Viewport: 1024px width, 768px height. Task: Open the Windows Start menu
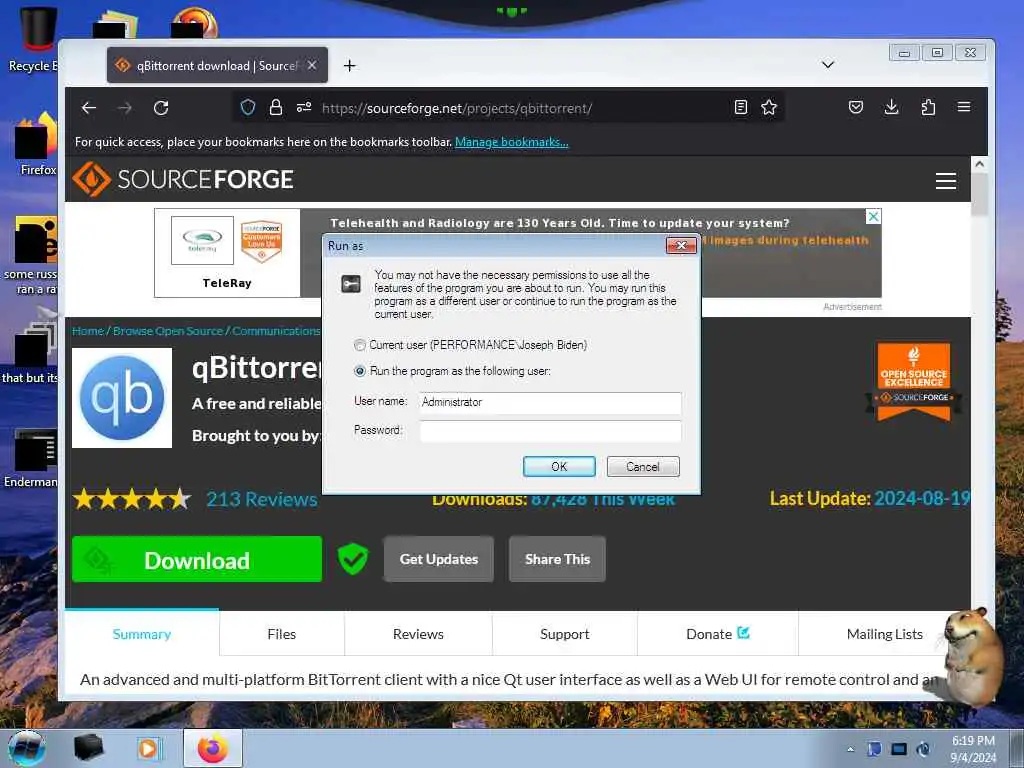27,748
